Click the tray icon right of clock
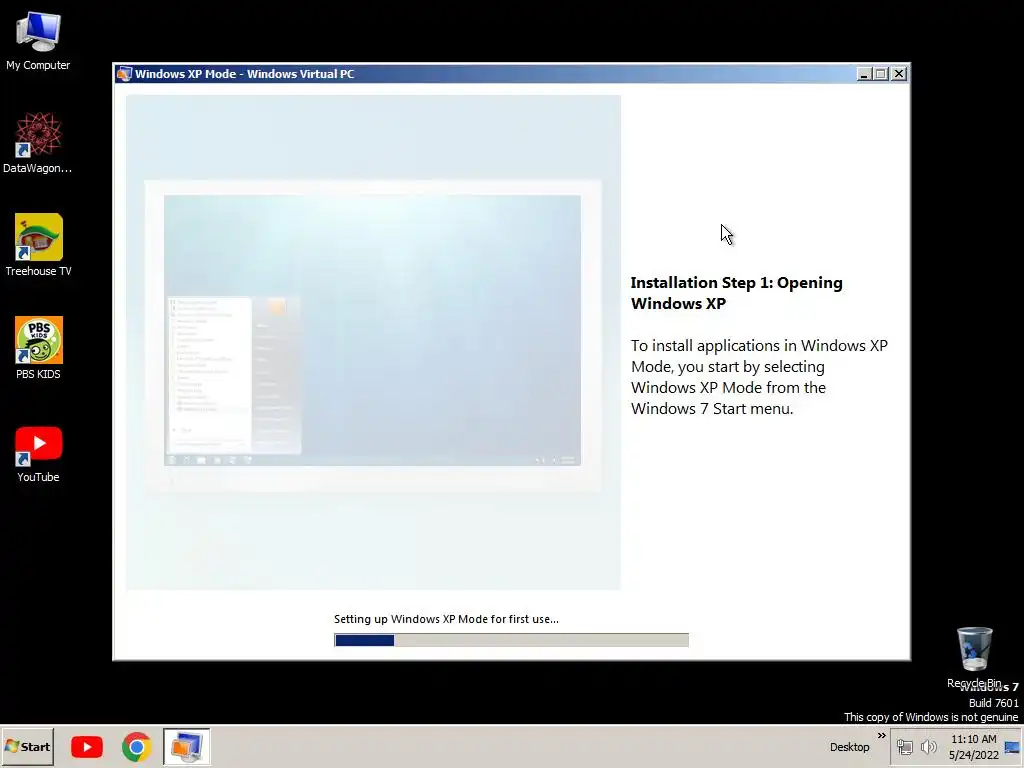Image resolution: width=1024 pixels, height=768 pixels. coord(1012,748)
